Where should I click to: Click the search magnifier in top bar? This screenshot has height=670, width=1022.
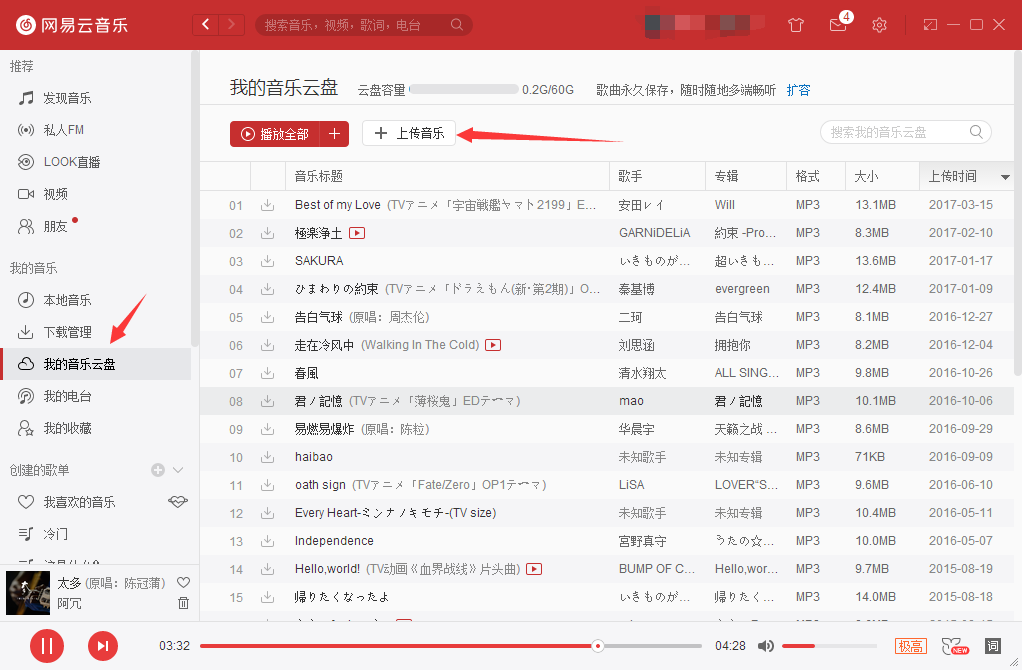456,25
